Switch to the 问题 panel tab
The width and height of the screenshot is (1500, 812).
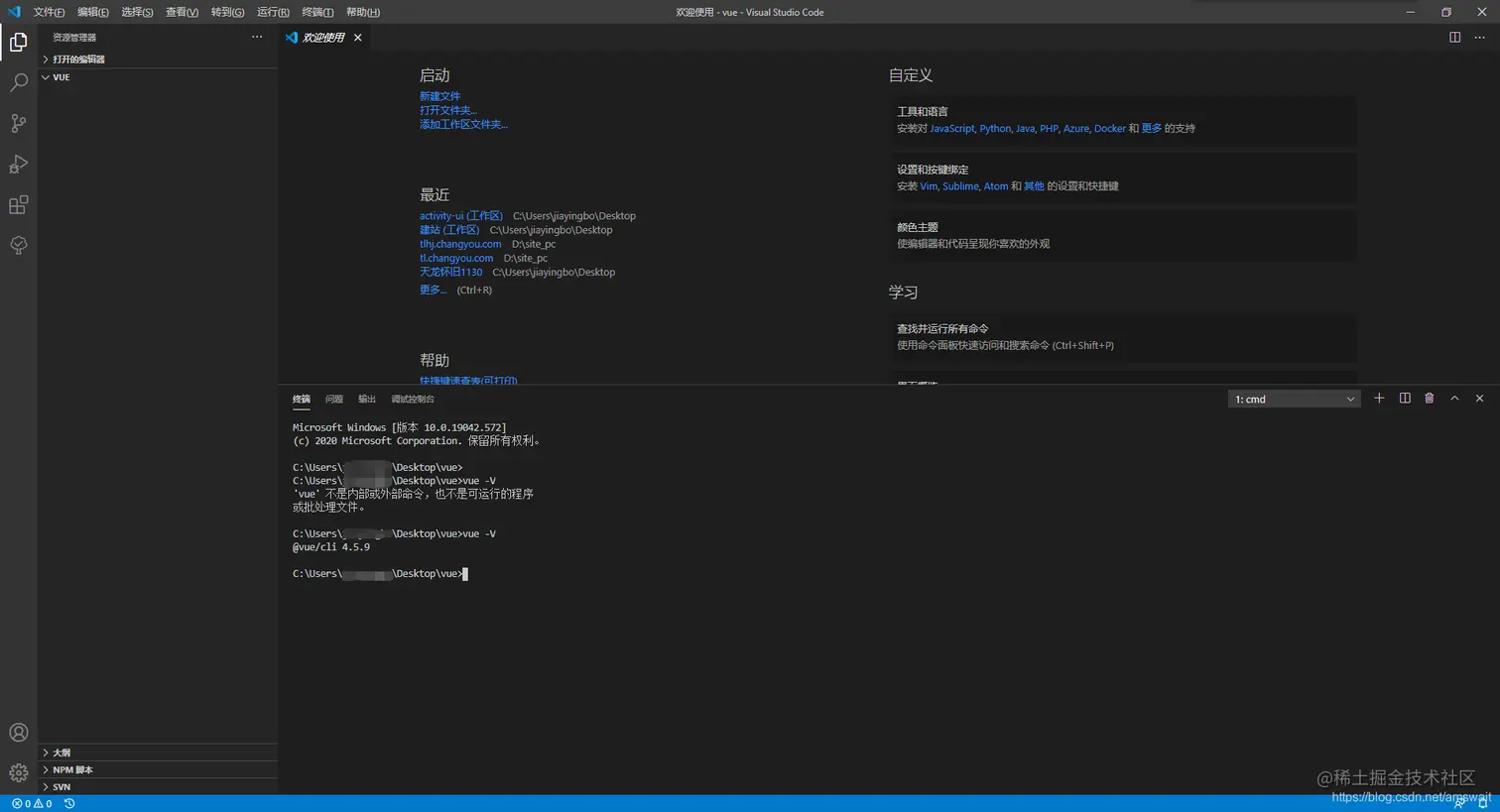(x=334, y=399)
